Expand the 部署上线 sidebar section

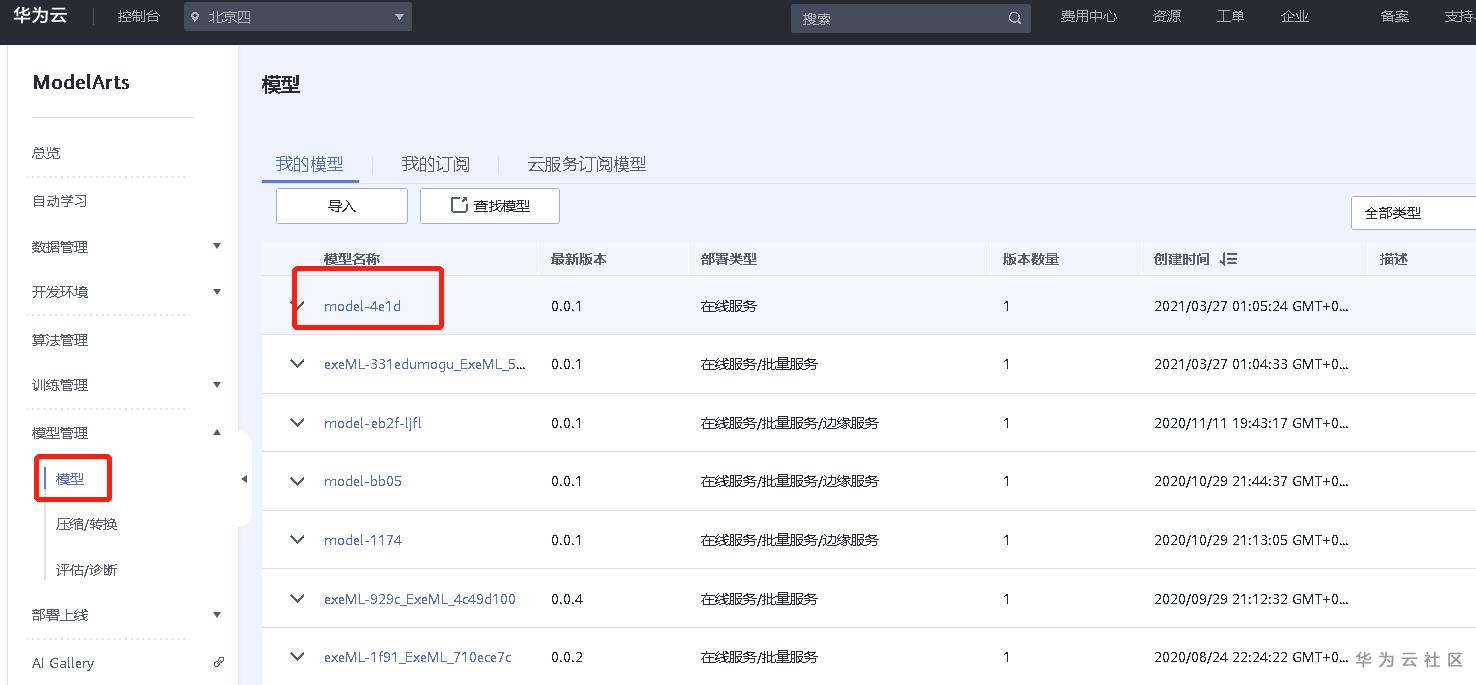(217, 614)
